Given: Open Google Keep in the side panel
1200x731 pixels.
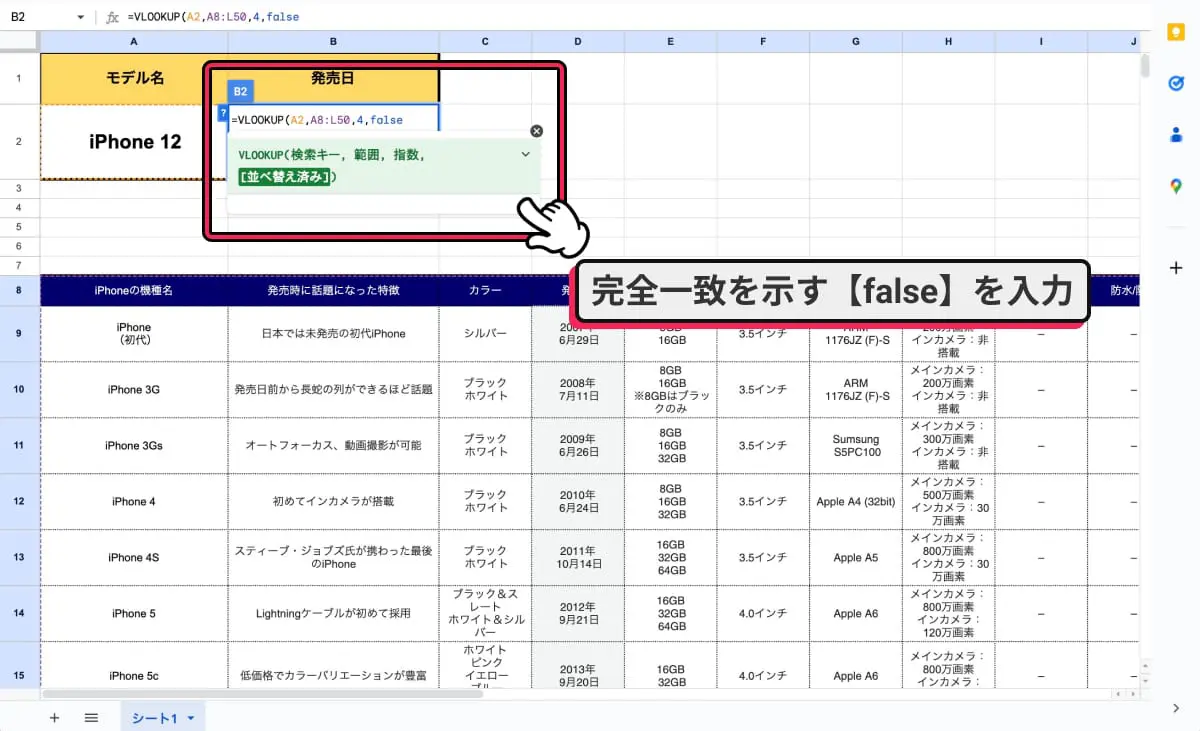Looking at the screenshot, I should (1175, 32).
